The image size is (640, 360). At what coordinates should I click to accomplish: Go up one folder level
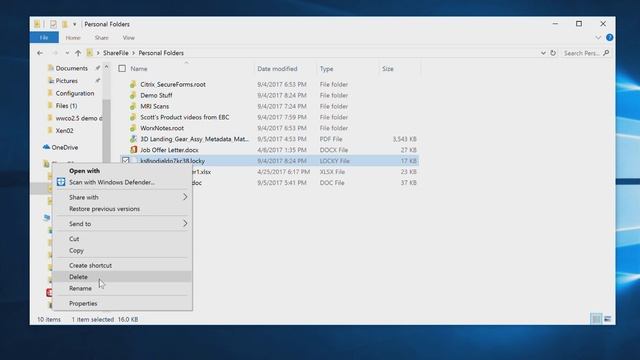pos(78,53)
